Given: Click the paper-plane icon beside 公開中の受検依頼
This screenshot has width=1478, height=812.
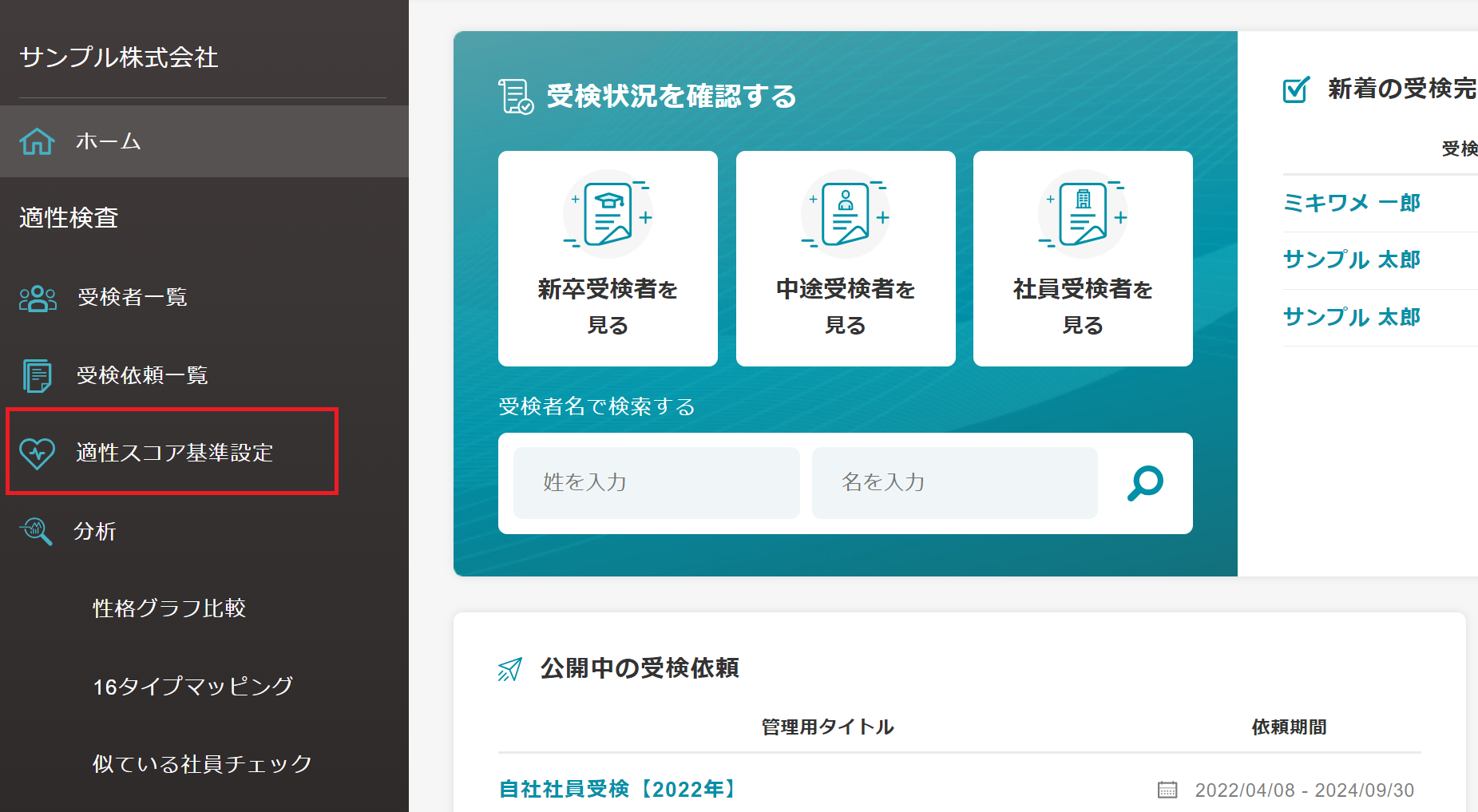Looking at the screenshot, I should [509, 669].
